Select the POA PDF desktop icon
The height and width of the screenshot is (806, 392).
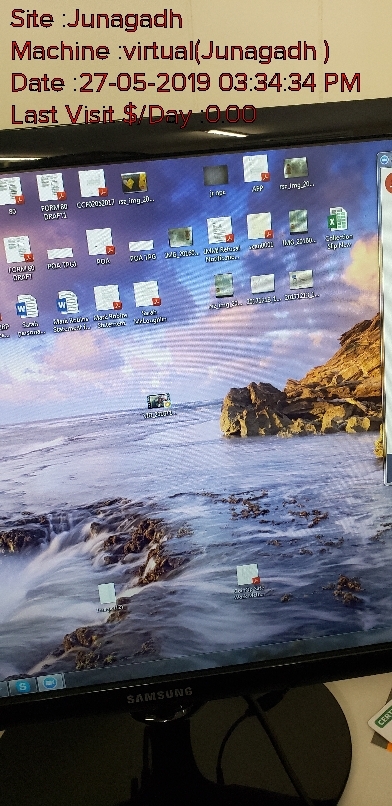[x=101, y=246]
